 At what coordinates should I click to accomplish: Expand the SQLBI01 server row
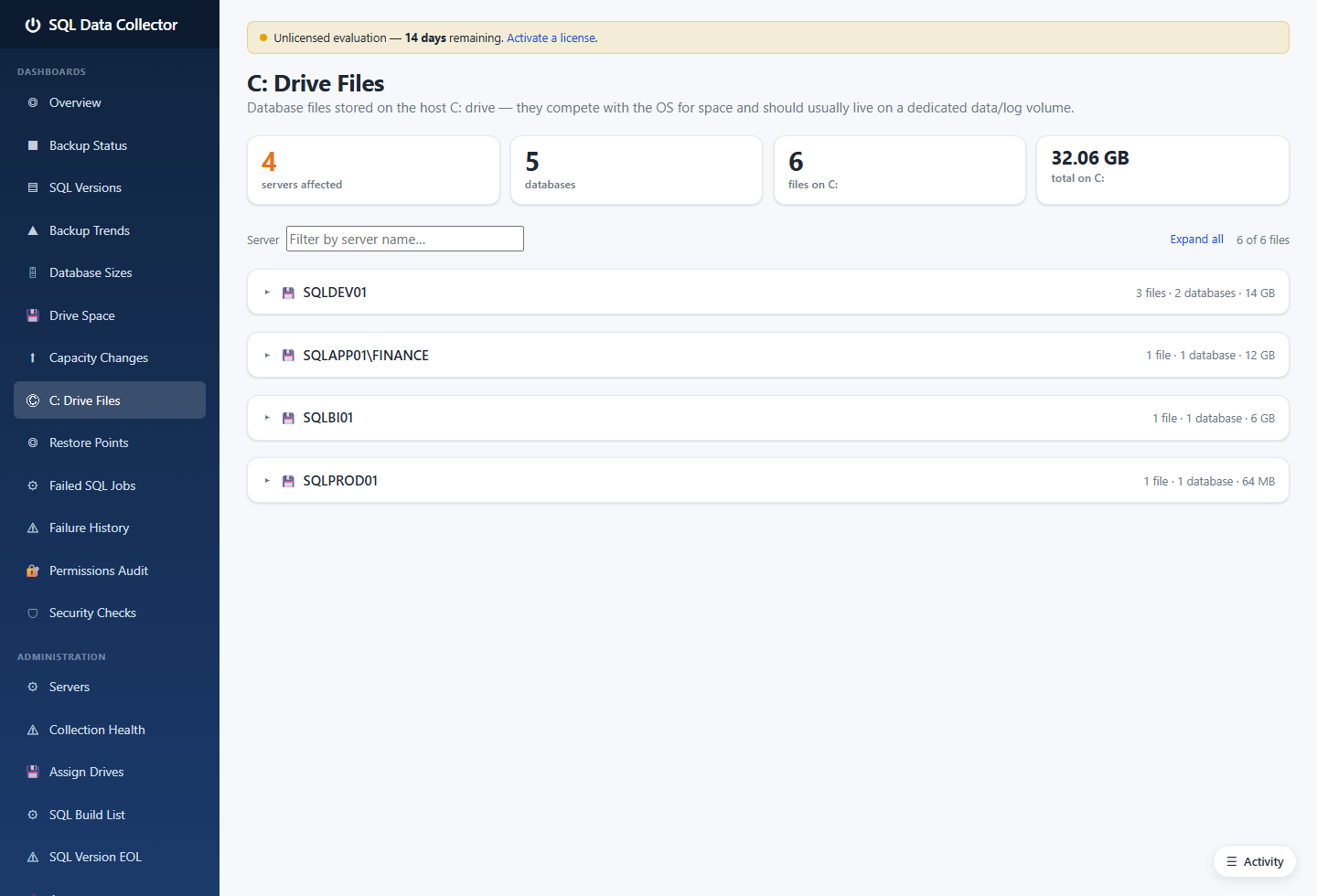tap(767, 418)
